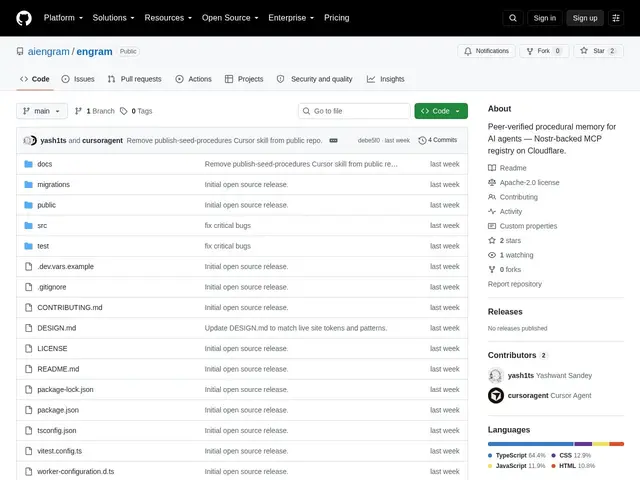The width and height of the screenshot is (640, 480).
Task: Open the 4 Commits history link
Action: point(438,140)
